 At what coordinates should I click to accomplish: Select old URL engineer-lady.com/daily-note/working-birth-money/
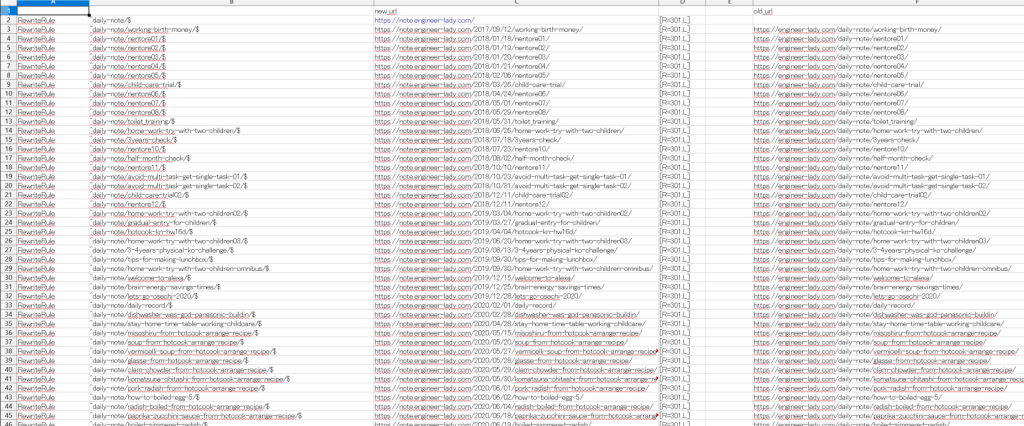pyautogui.click(x=888, y=29)
